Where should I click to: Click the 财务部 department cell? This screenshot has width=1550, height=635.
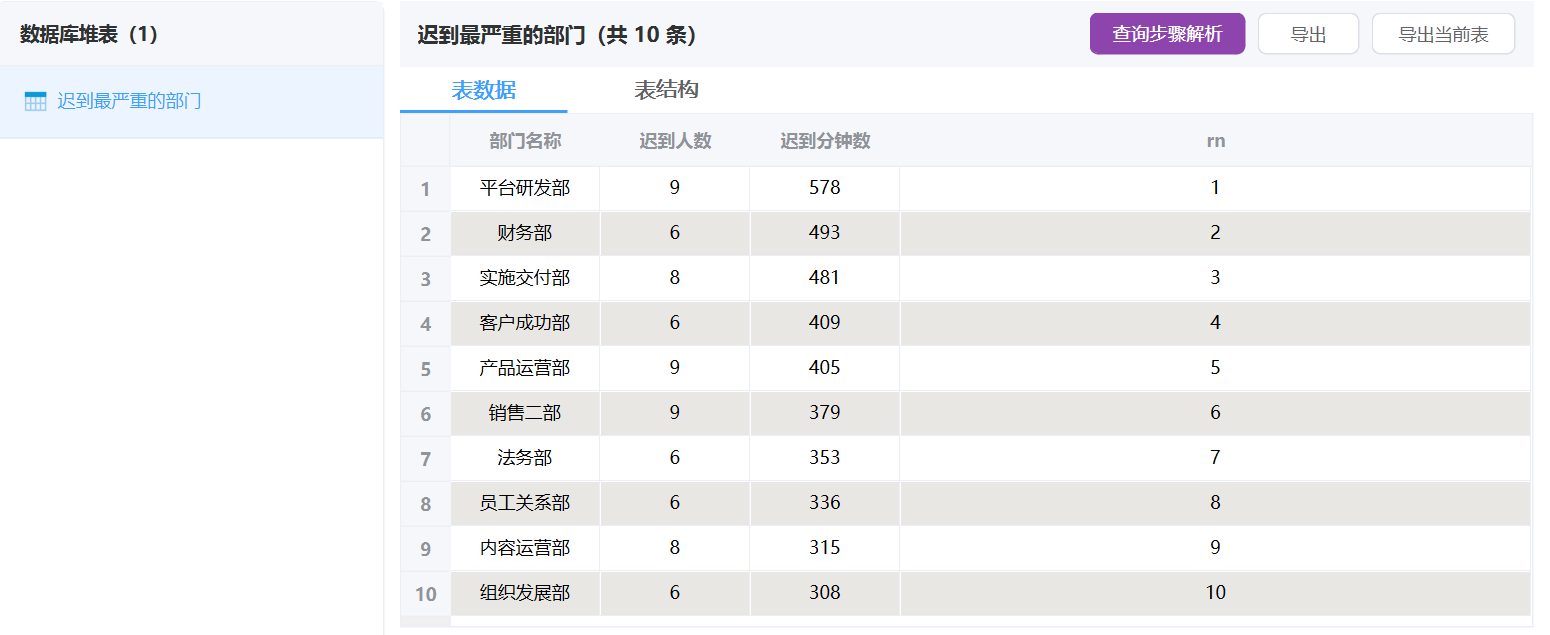pos(525,233)
